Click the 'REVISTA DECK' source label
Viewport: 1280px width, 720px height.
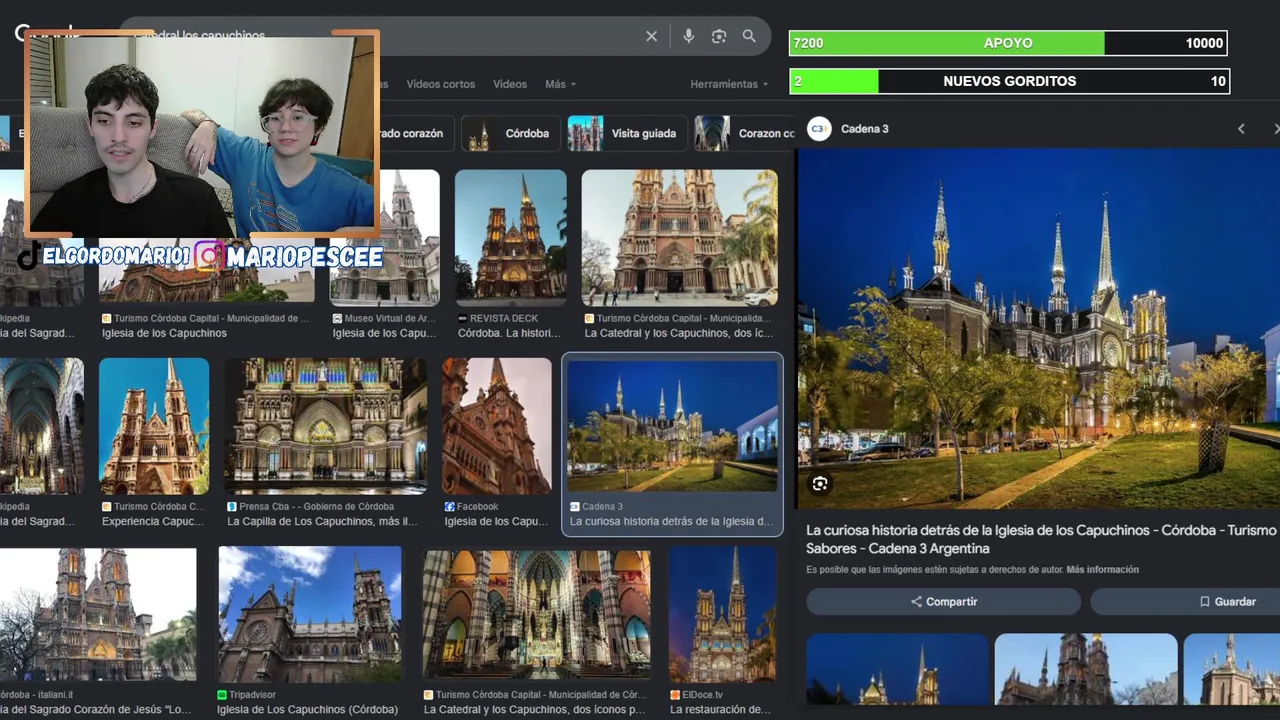coord(504,318)
